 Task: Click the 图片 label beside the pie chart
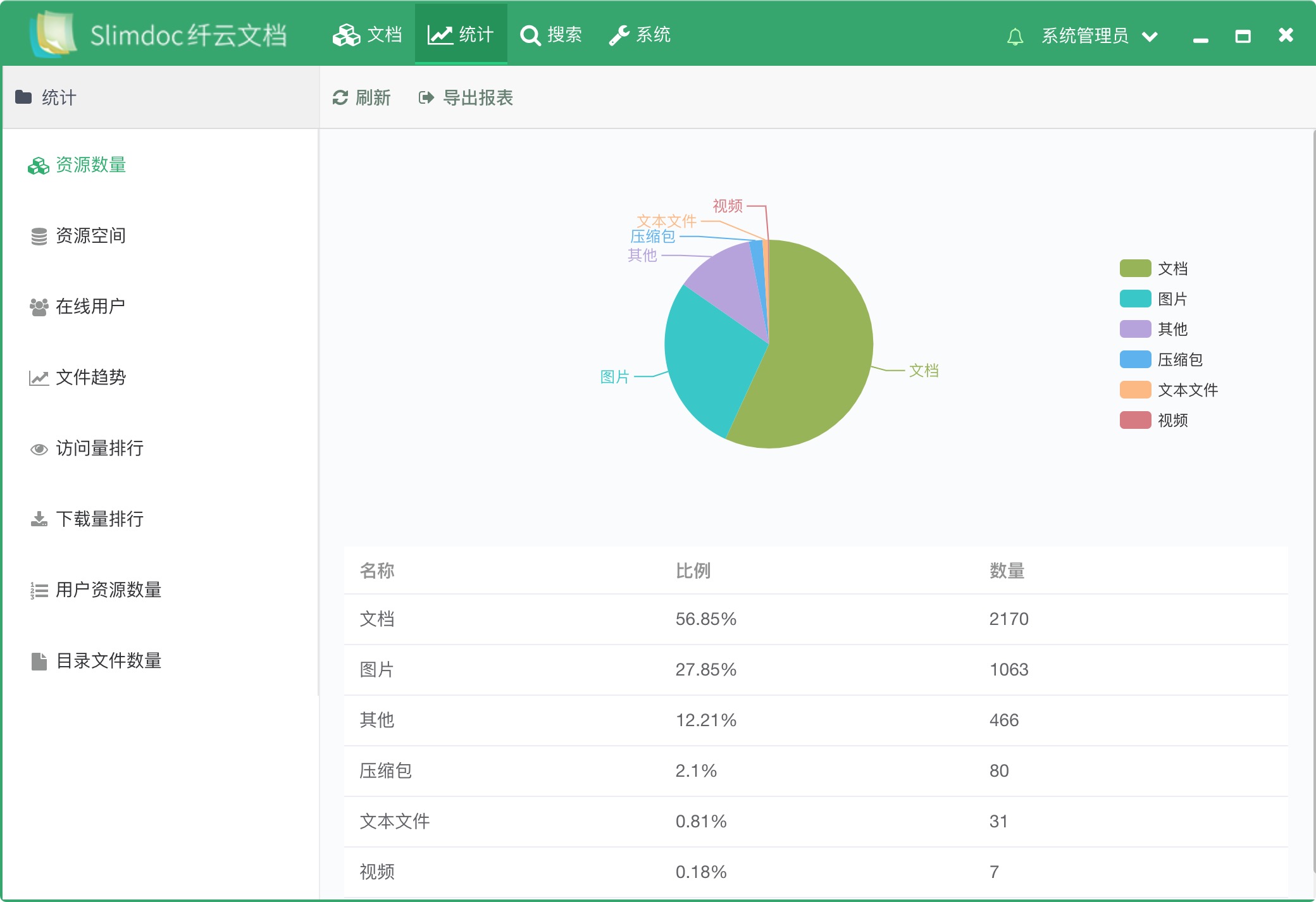pos(615,377)
